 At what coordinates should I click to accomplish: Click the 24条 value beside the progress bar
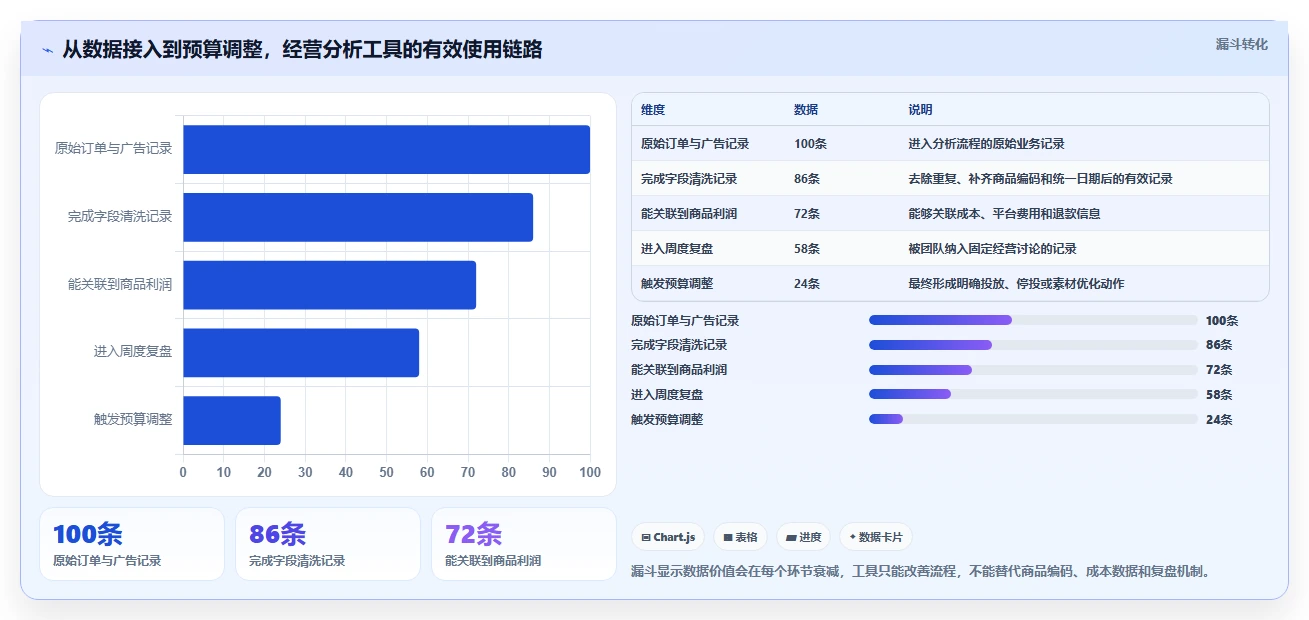pyautogui.click(x=1219, y=420)
